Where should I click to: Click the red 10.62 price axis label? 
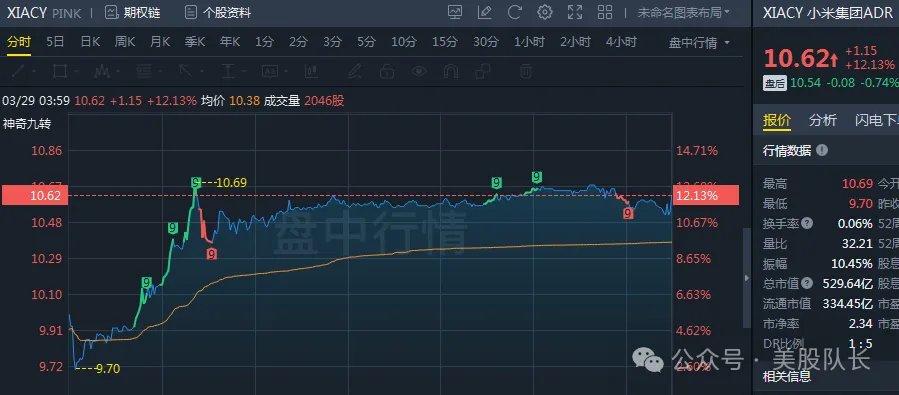(x=34, y=195)
